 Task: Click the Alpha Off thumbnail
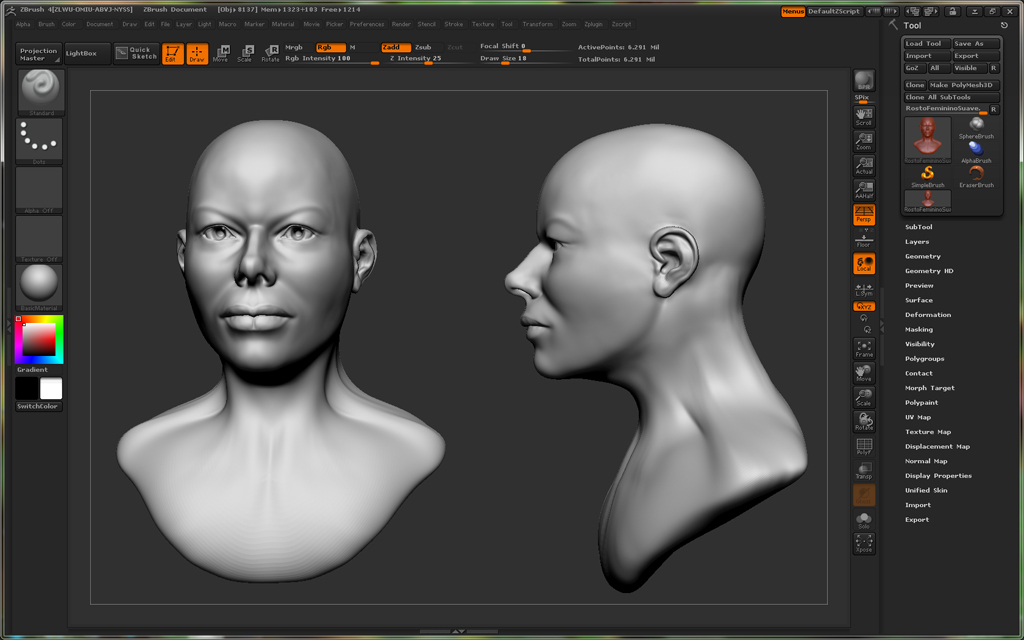click(x=39, y=190)
